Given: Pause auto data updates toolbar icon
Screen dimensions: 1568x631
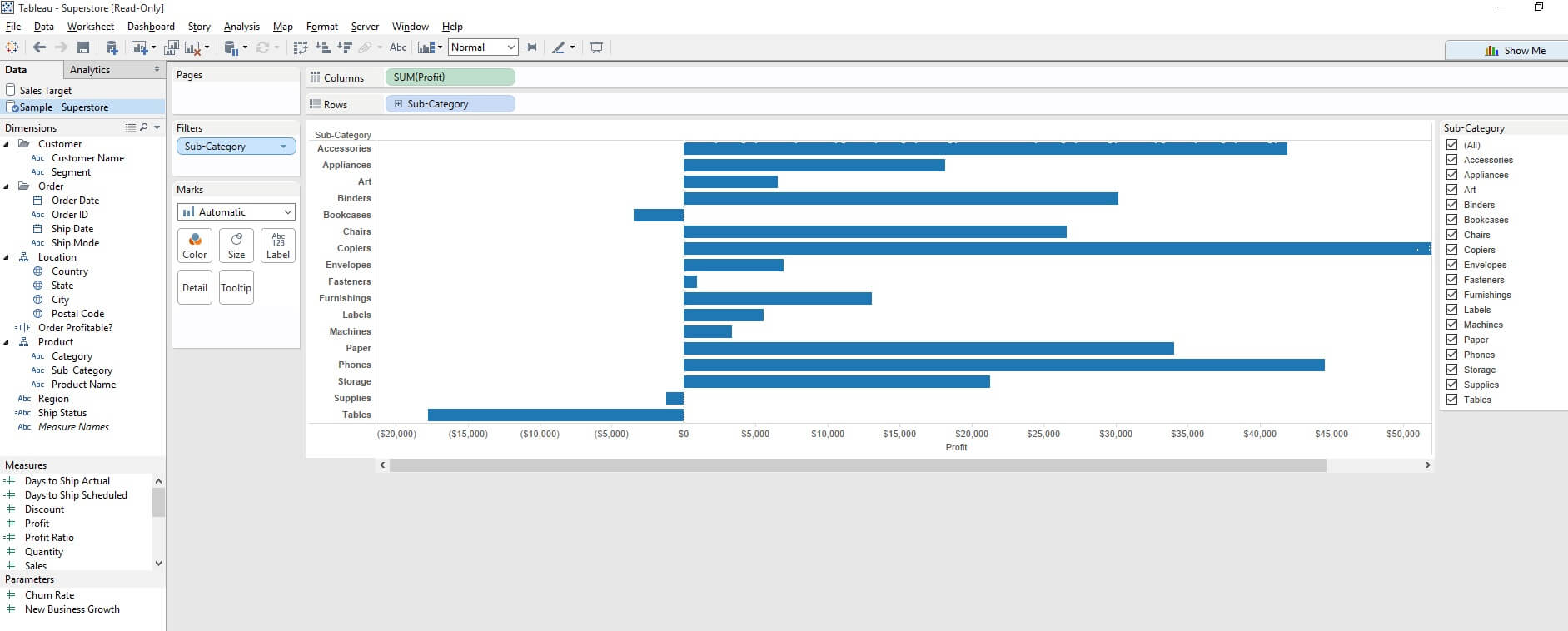Looking at the screenshot, I should (x=231, y=48).
